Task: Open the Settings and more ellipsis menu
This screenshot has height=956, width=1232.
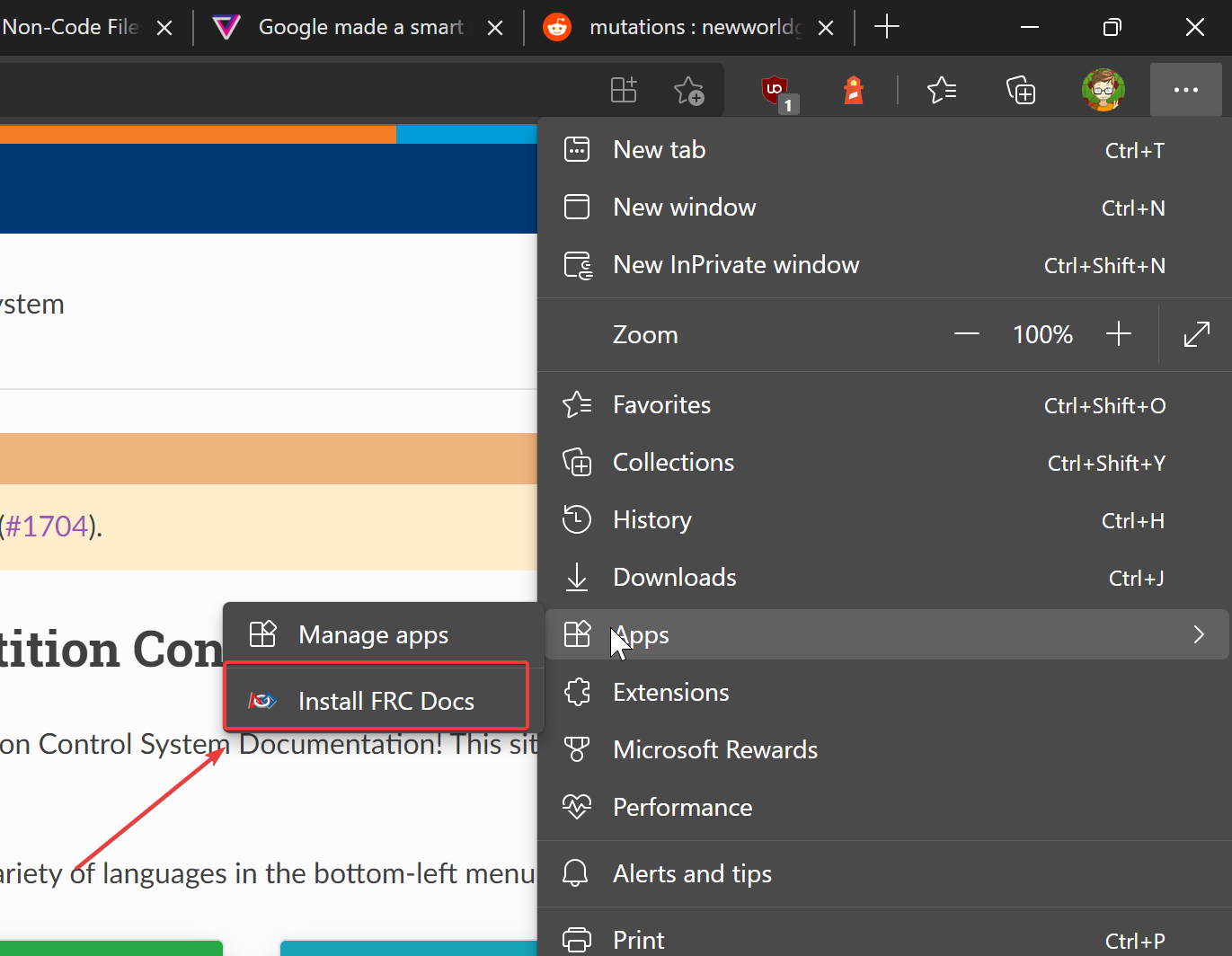Action: pyautogui.click(x=1185, y=90)
